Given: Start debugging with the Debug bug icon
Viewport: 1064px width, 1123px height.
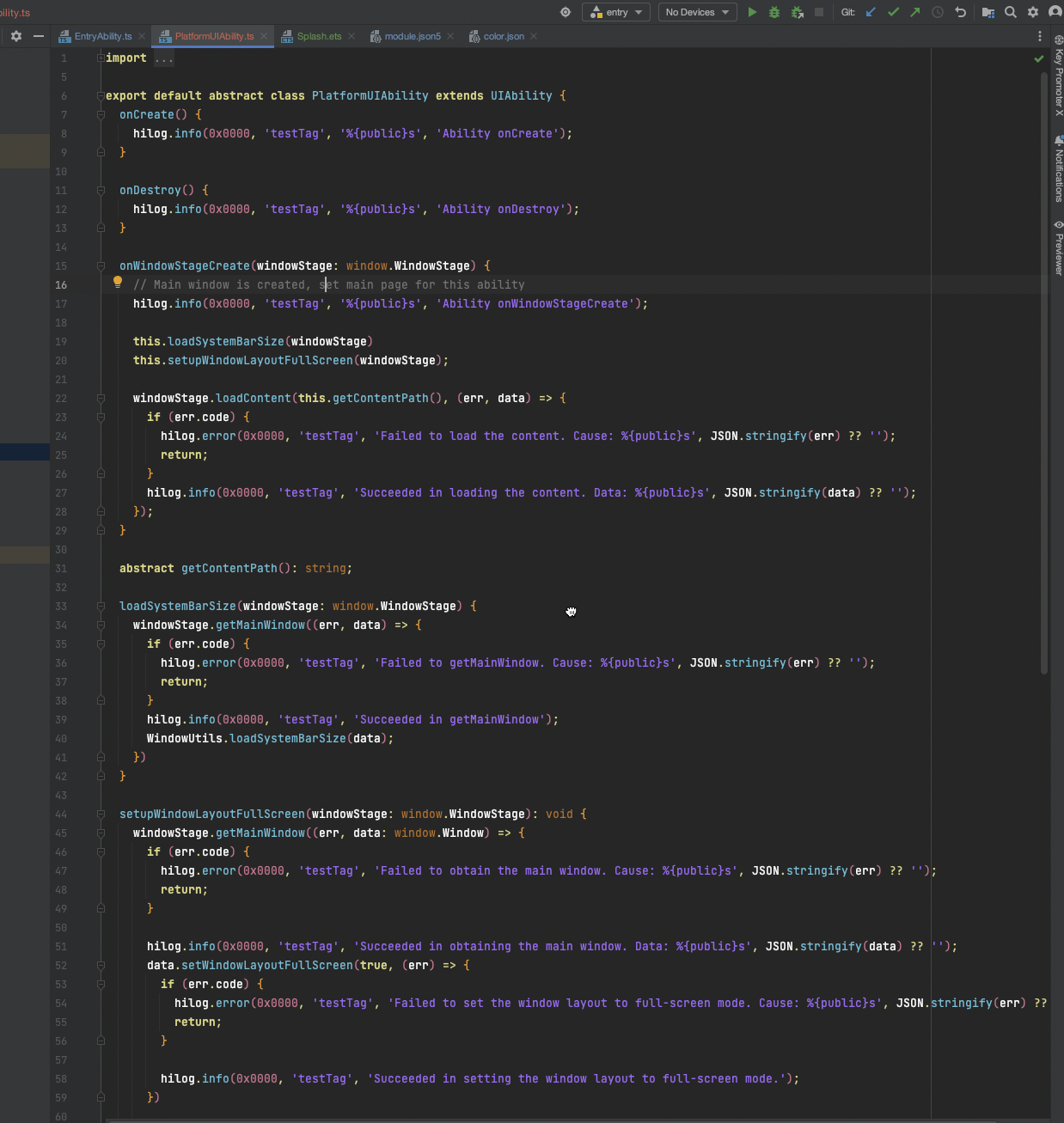Looking at the screenshot, I should point(774,12).
